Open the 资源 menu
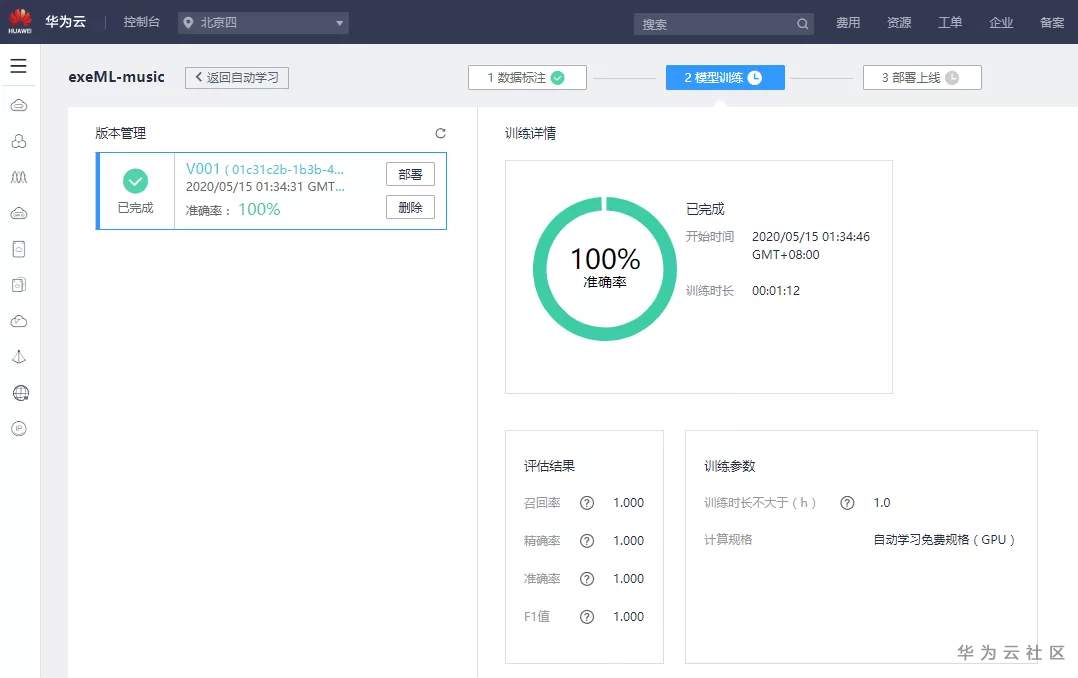 point(899,23)
